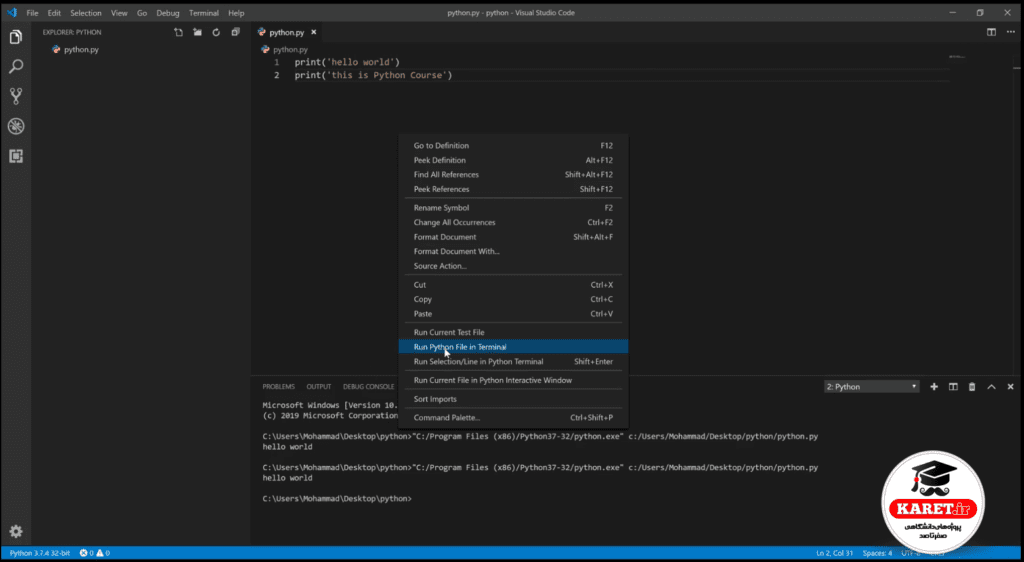
Task: Choose Run Selection/Line in Python Terminal
Action: click(x=513, y=361)
